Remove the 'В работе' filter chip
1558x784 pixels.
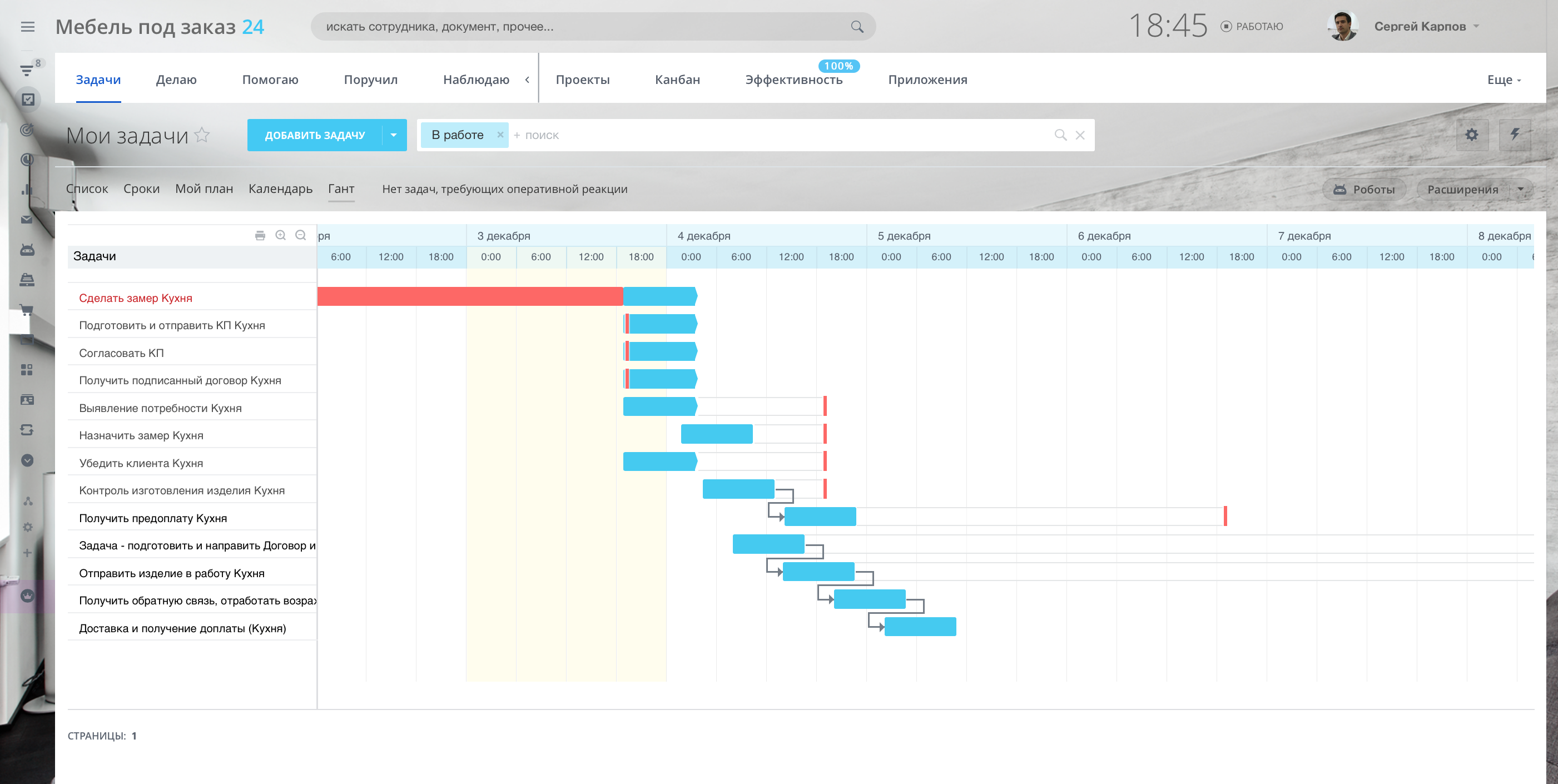(x=500, y=135)
